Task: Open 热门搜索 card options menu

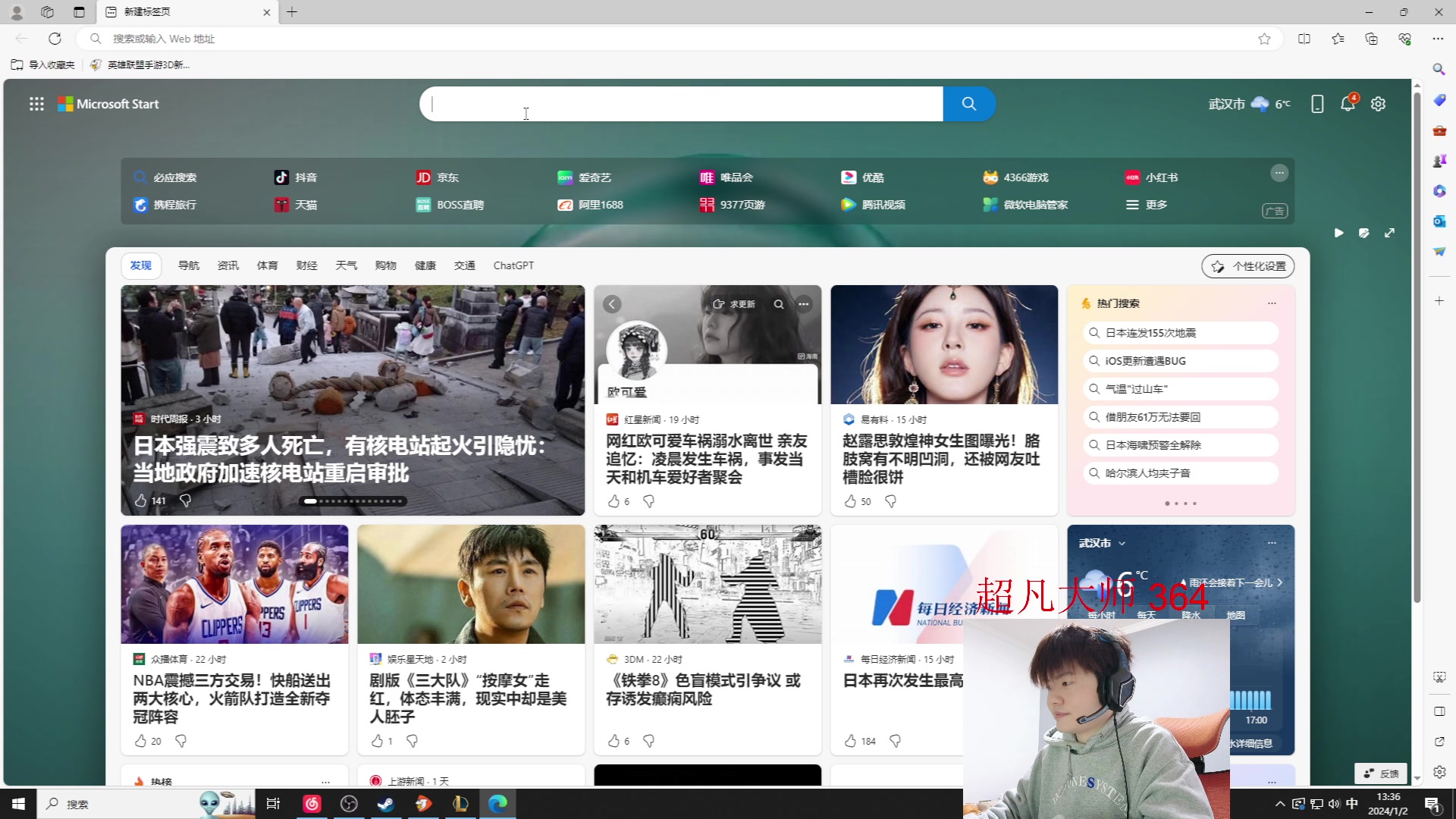Action: (1272, 303)
